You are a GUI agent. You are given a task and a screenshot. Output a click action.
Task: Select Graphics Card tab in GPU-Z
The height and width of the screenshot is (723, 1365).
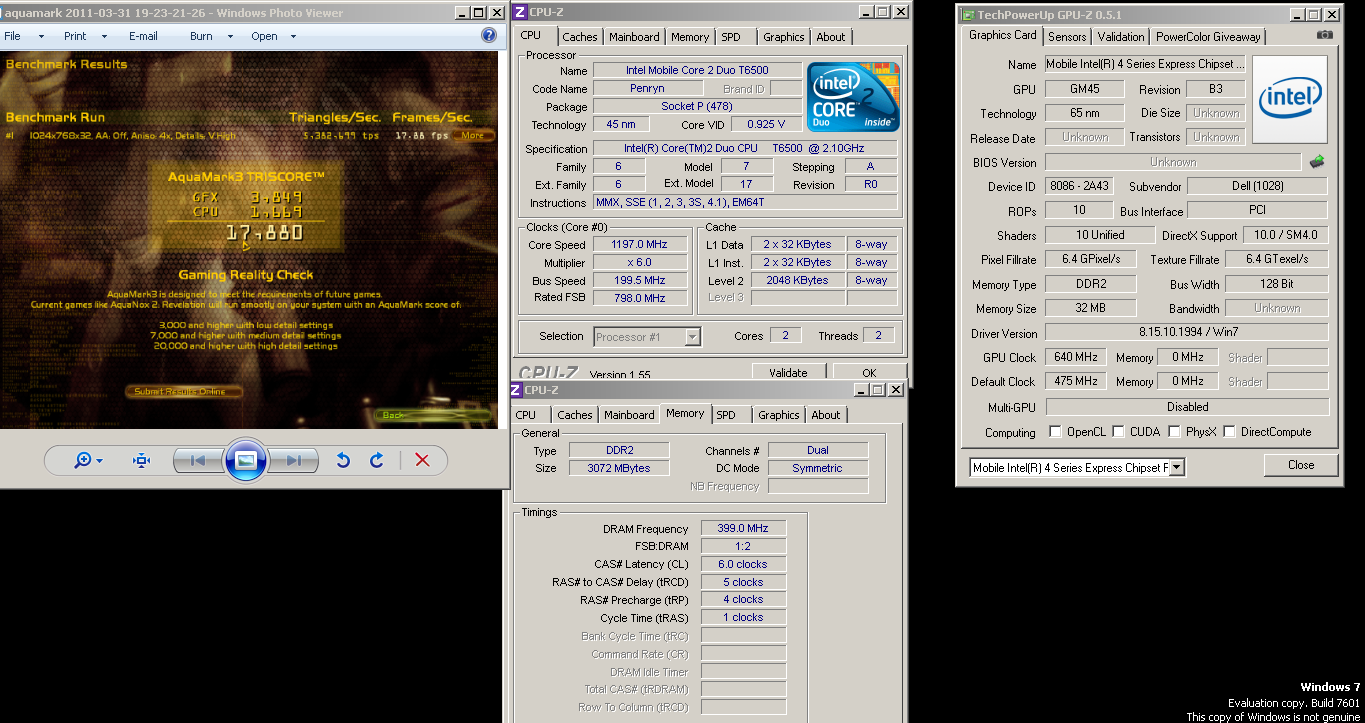tap(1002, 35)
